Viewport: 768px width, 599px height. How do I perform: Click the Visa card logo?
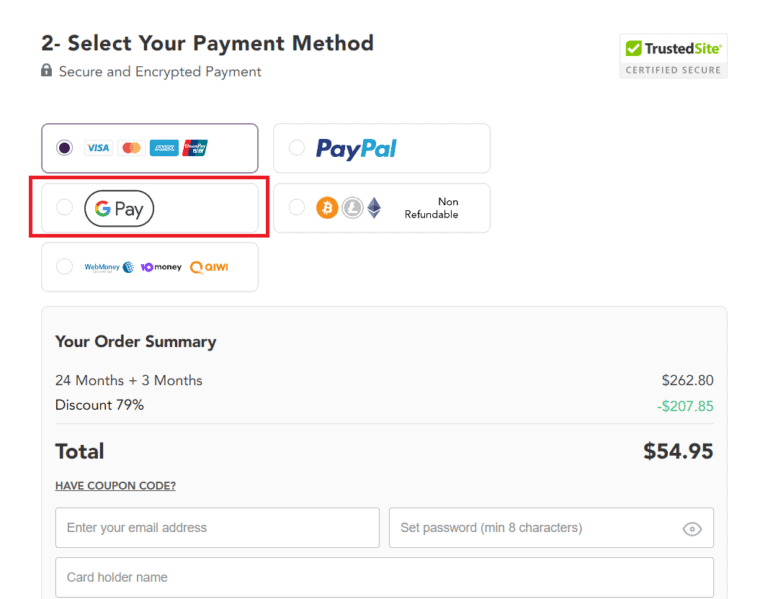pyautogui.click(x=98, y=148)
